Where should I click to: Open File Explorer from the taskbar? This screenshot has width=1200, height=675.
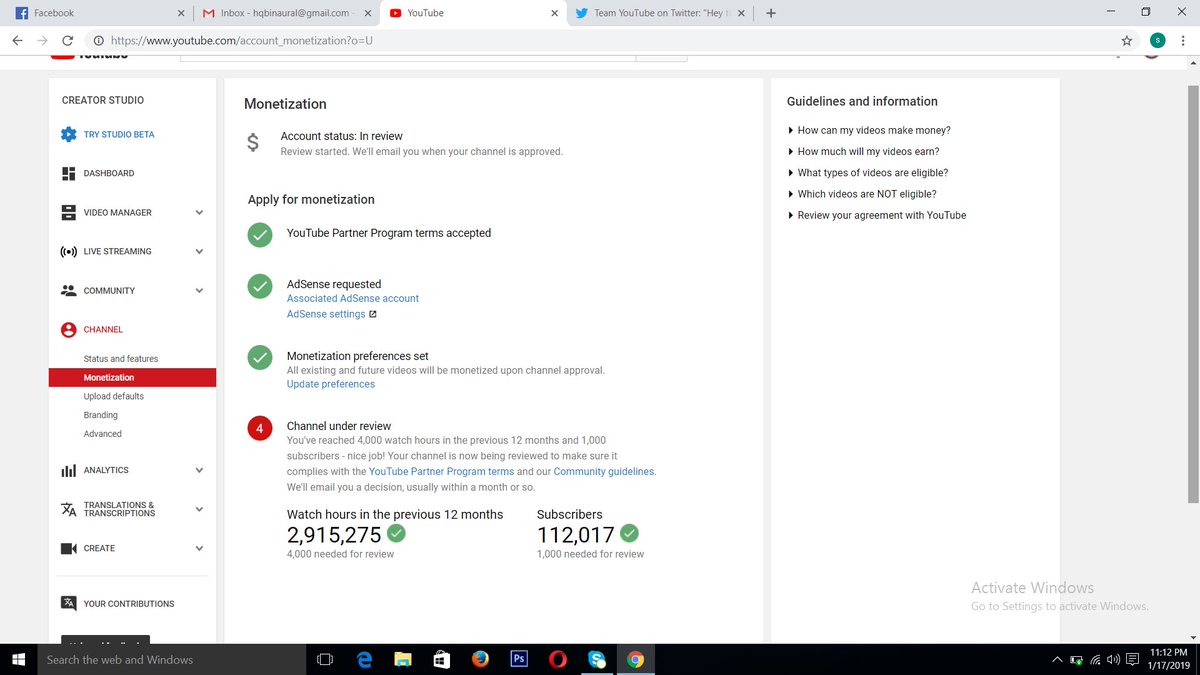click(x=403, y=659)
